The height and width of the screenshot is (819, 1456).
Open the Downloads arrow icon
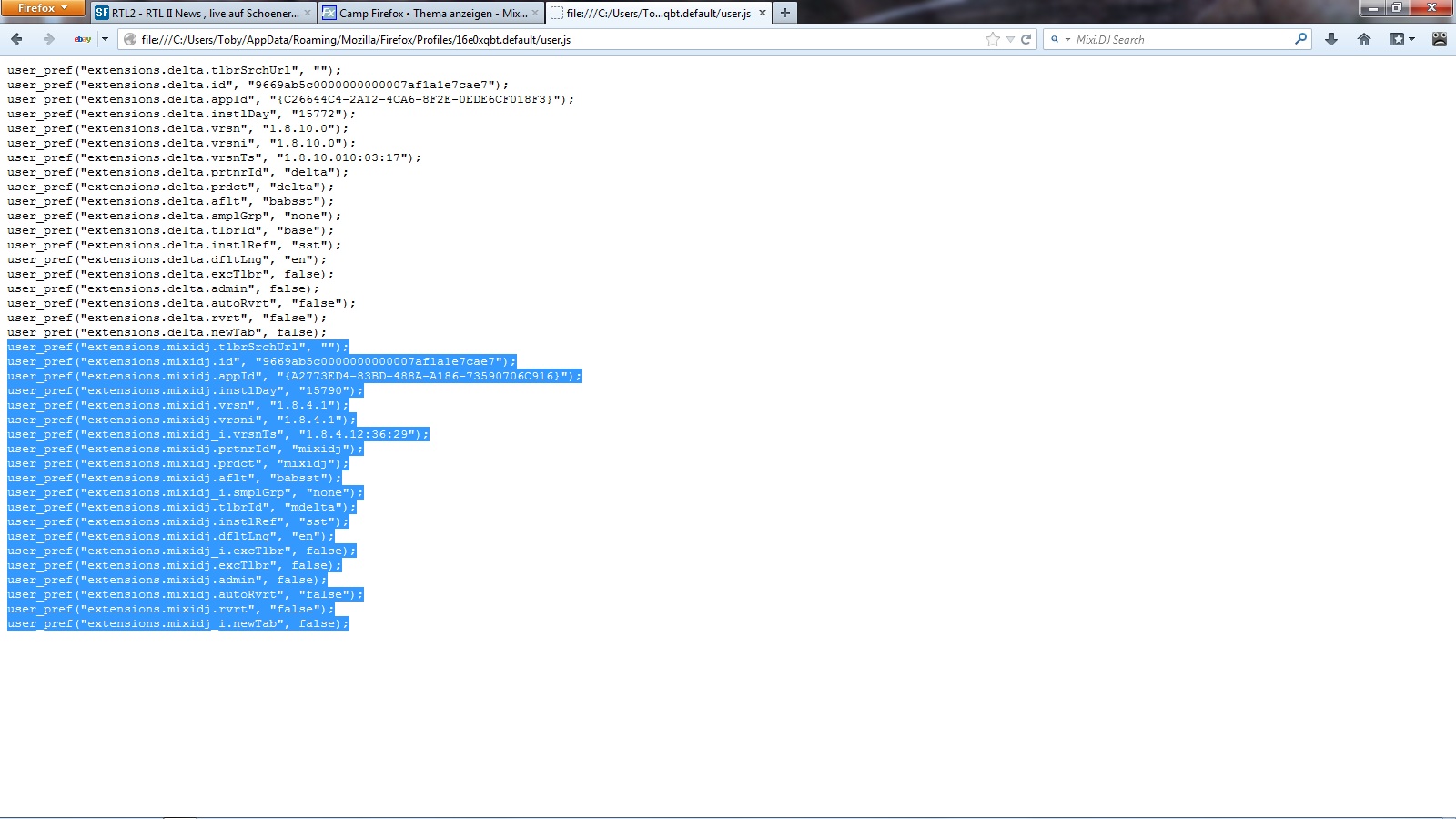(x=1331, y=39)
